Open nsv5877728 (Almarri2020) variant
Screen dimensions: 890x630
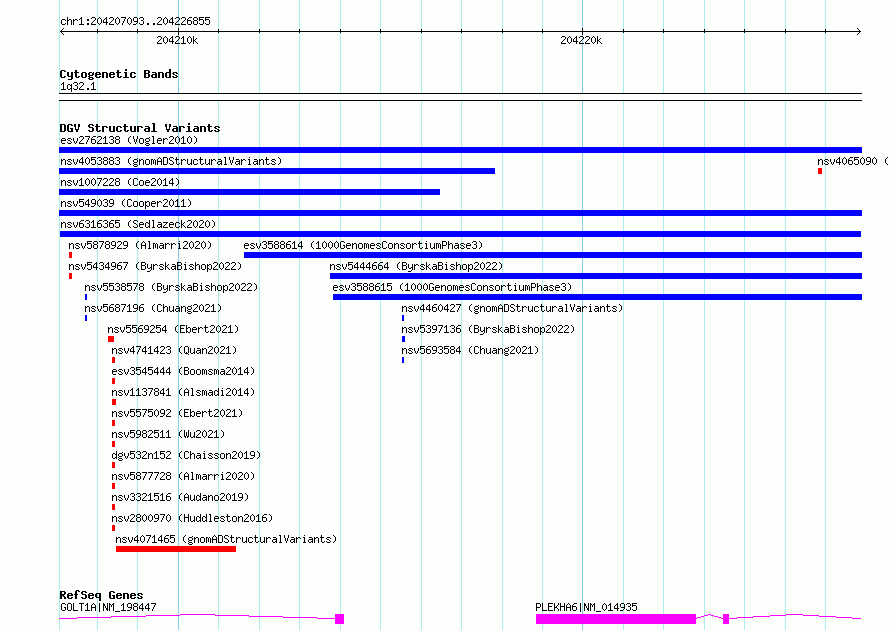click(183, 476)
